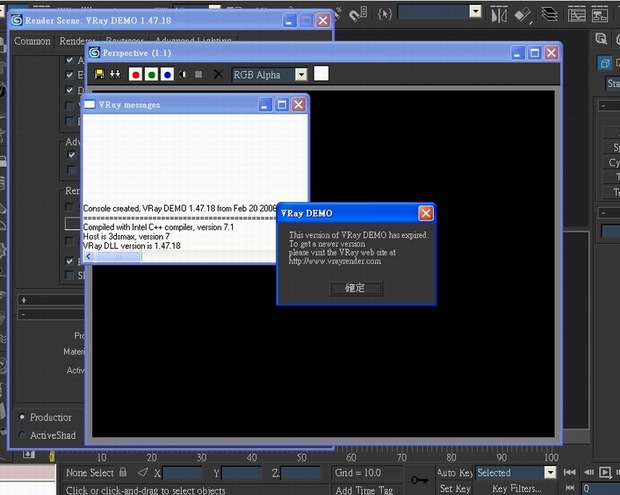Click 'Grid = 10.0' status text
This screenshot has height=495, width=620.
coord(358,472)
